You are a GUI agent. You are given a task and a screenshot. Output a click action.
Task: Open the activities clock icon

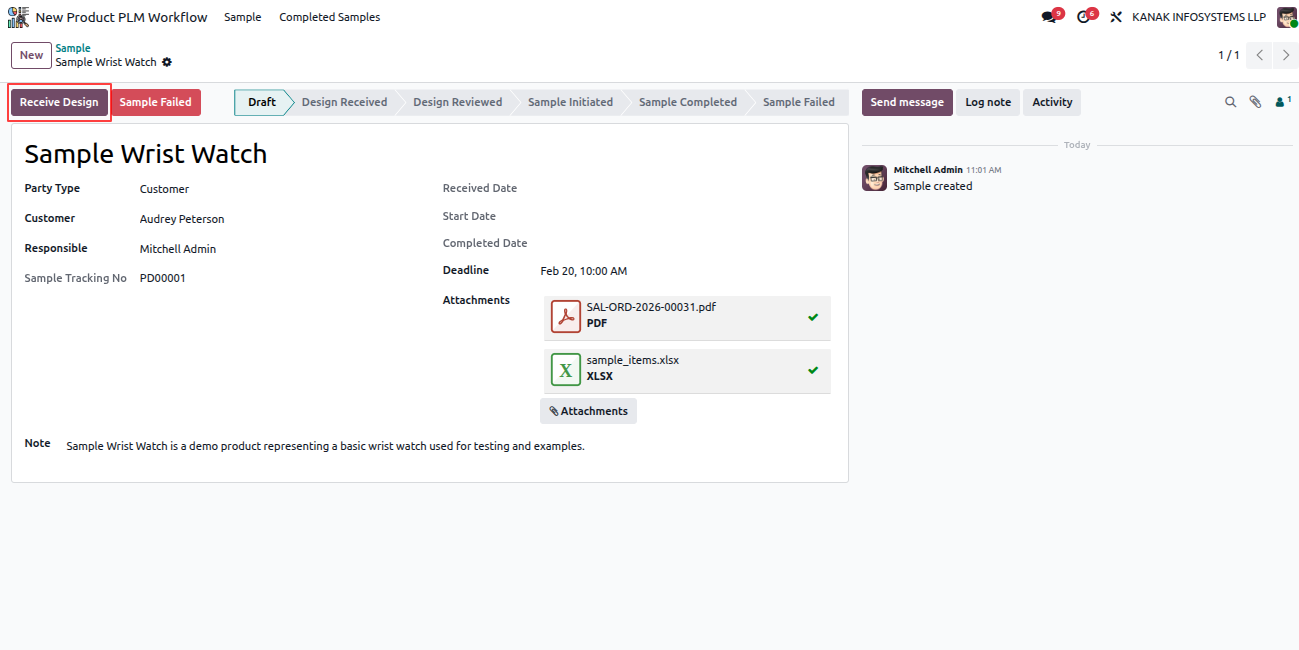1084,17
